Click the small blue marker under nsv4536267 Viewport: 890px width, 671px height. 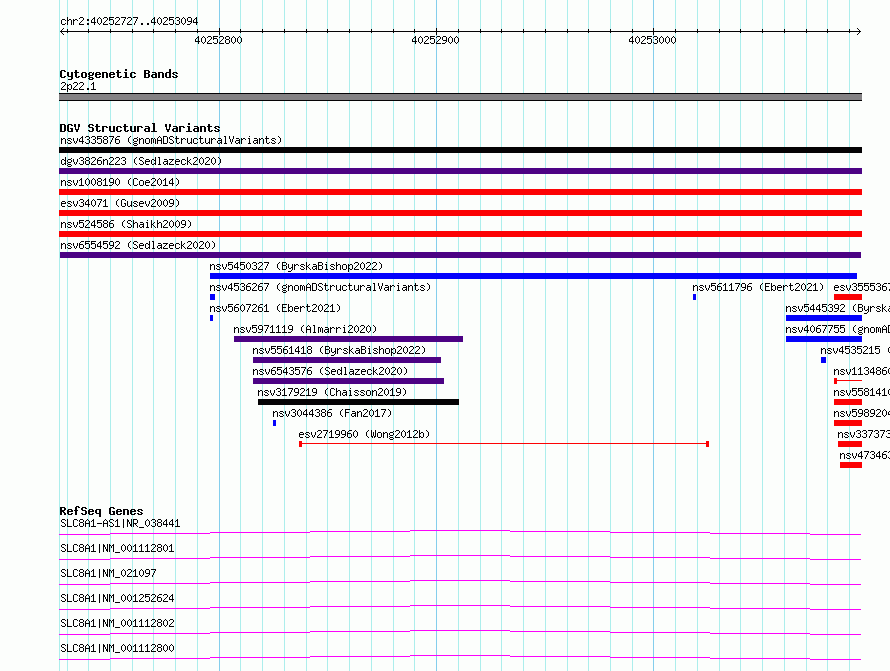pyautogui.click(x=212, y=297)
